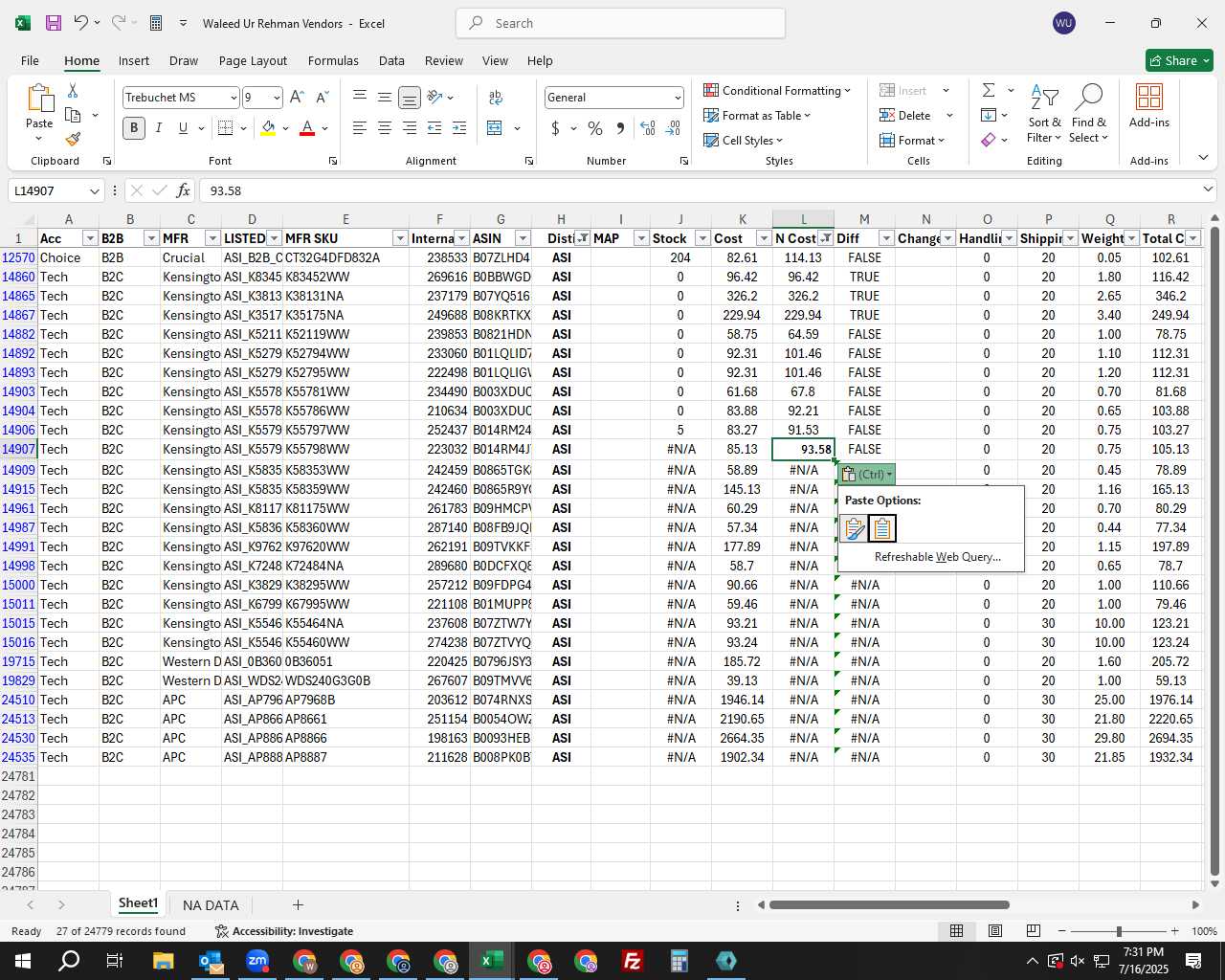
Task: Click the Undo icon
Action: [81, 23]
